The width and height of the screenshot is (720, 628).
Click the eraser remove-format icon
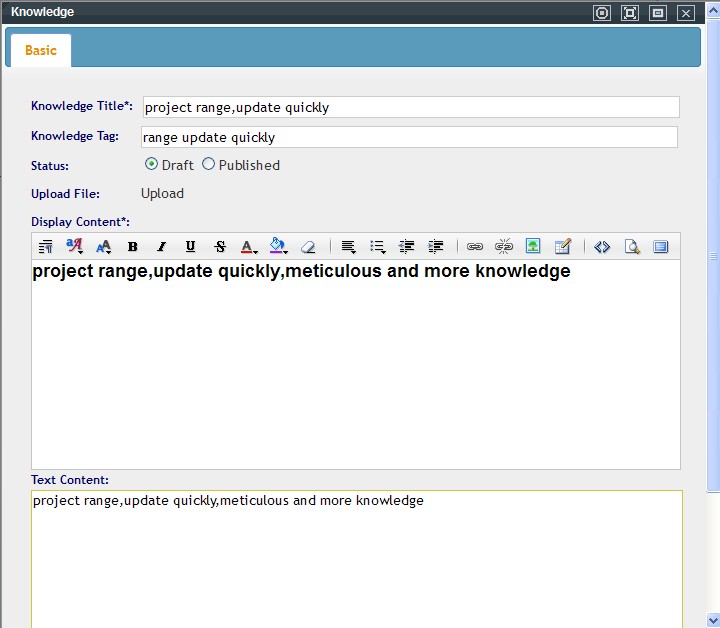coord(308,247)
